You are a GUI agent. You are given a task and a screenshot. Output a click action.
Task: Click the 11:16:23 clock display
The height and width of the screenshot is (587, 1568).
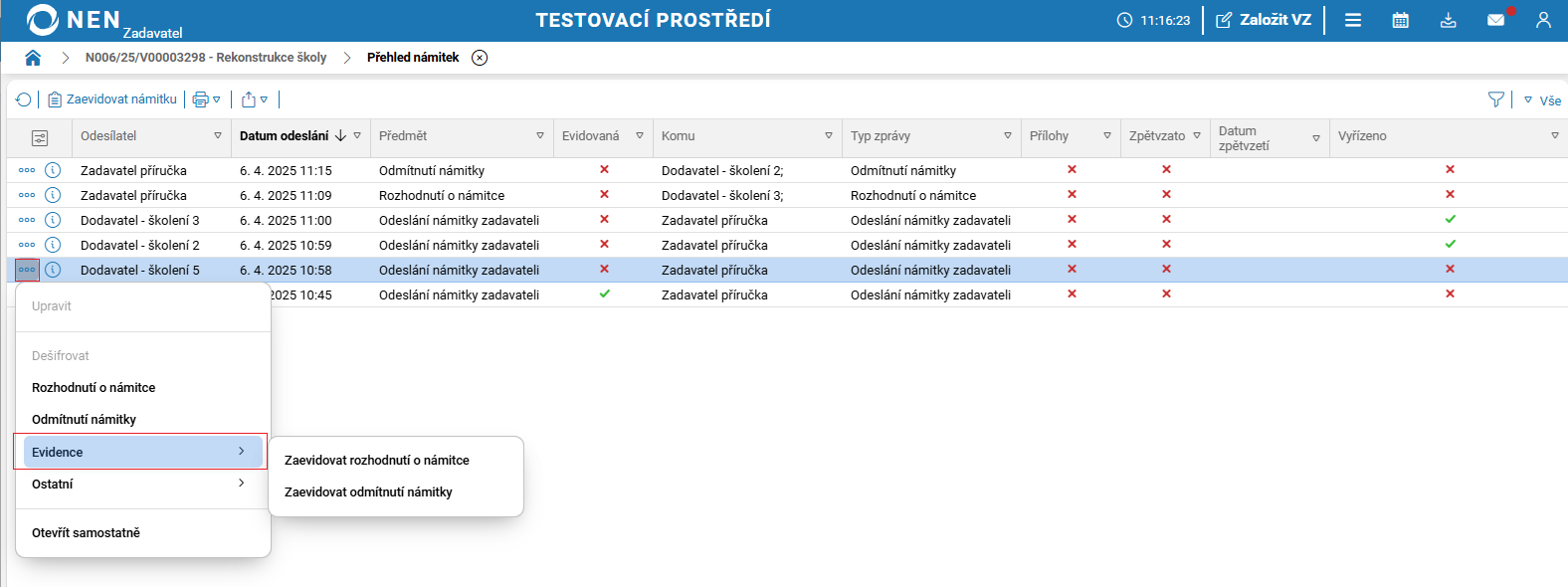click(1154, 20)
